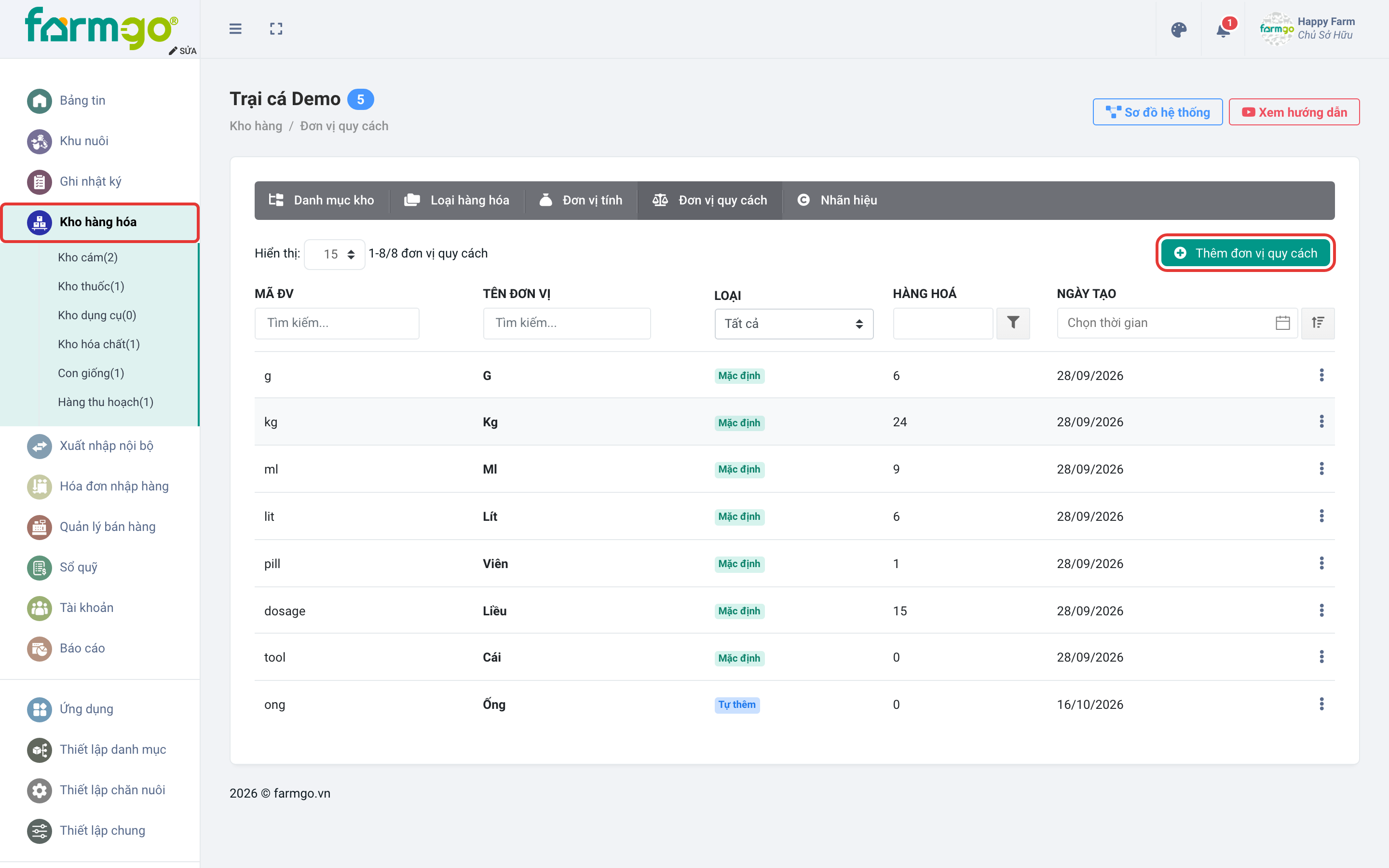Screen dimensions: 1389x868
Task: Open the calendar icon in Chọn thời gian
Action: point(1283,323)
